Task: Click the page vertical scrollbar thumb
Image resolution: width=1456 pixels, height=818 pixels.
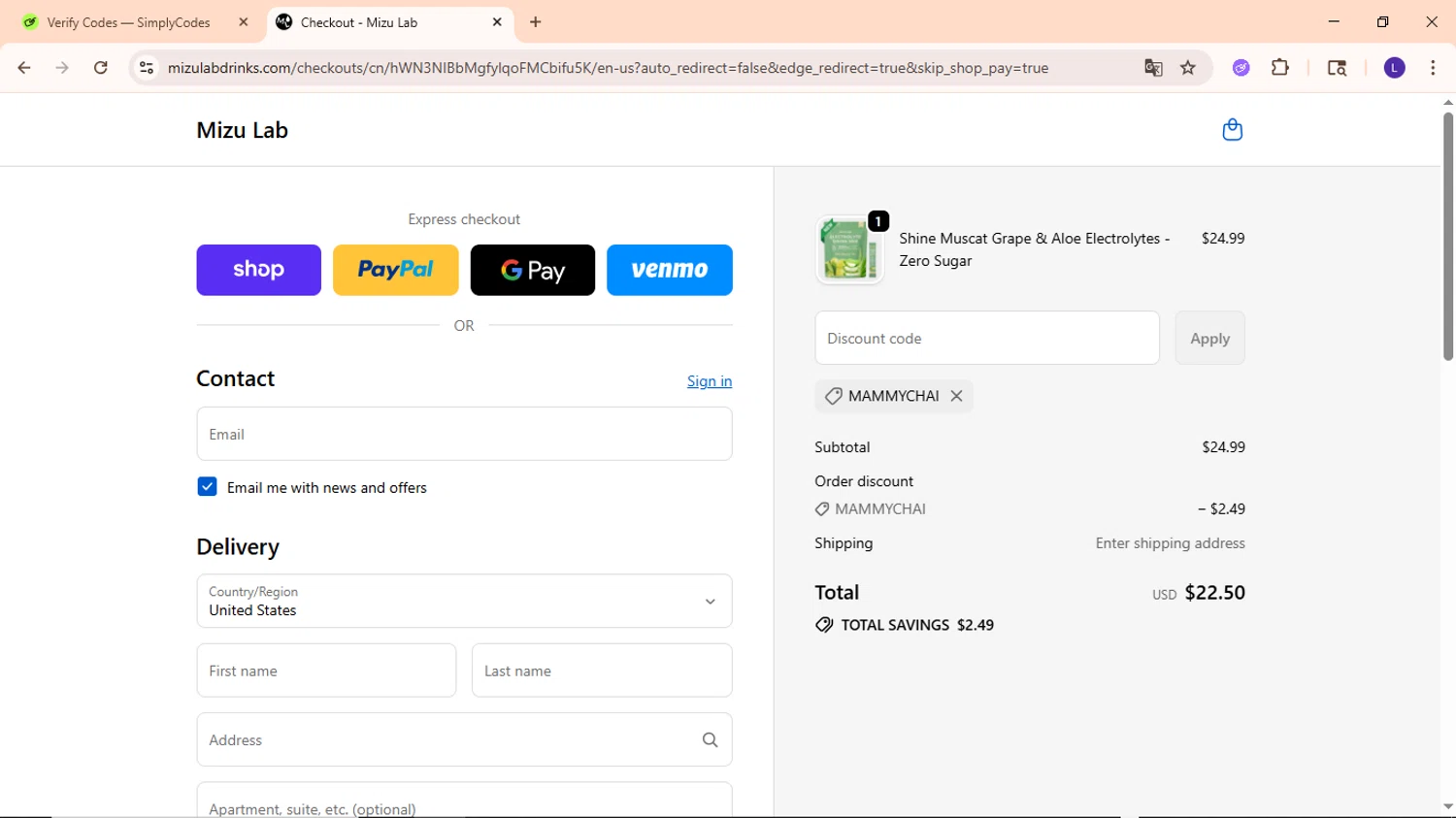Action: pyautogui.click(x=1448, y=237)
